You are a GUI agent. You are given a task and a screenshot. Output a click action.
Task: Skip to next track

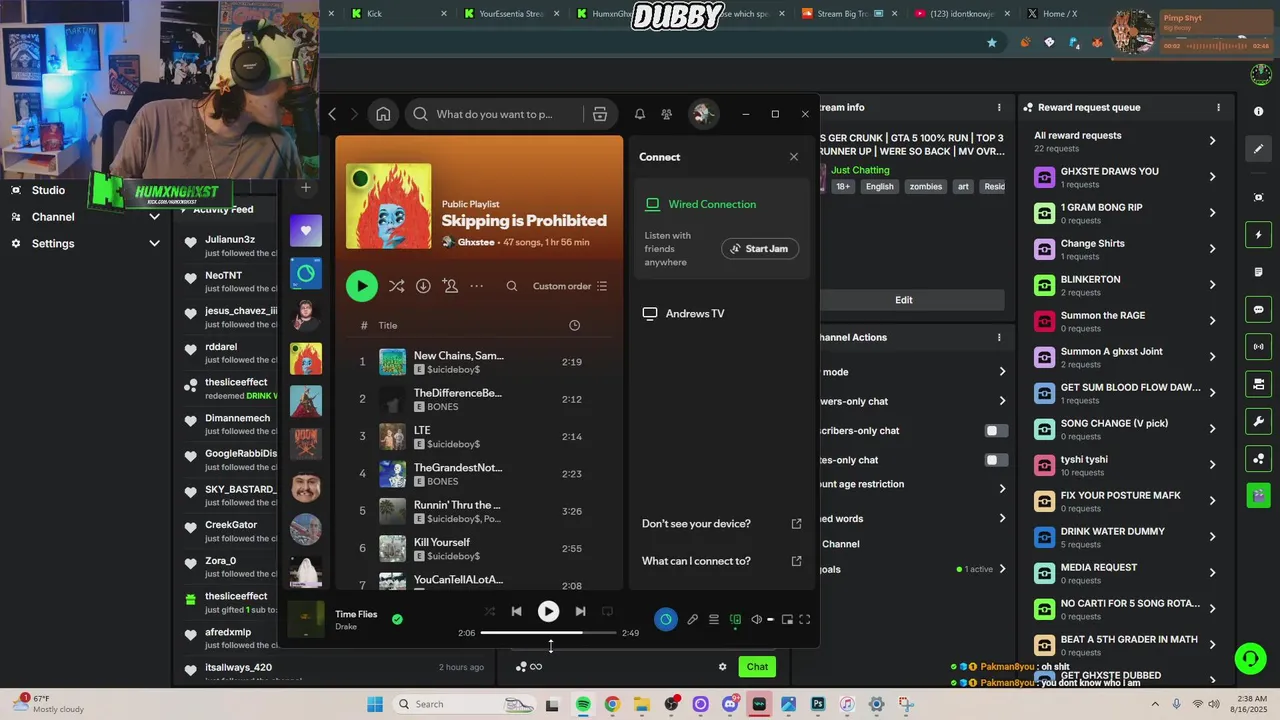point(580,611)
